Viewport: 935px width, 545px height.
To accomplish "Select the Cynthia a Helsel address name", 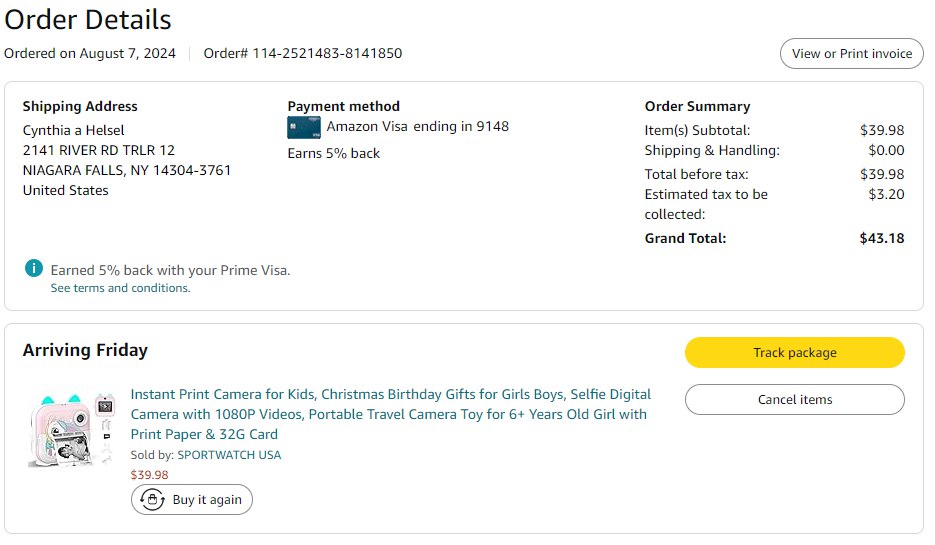I will tap(74, 130).
